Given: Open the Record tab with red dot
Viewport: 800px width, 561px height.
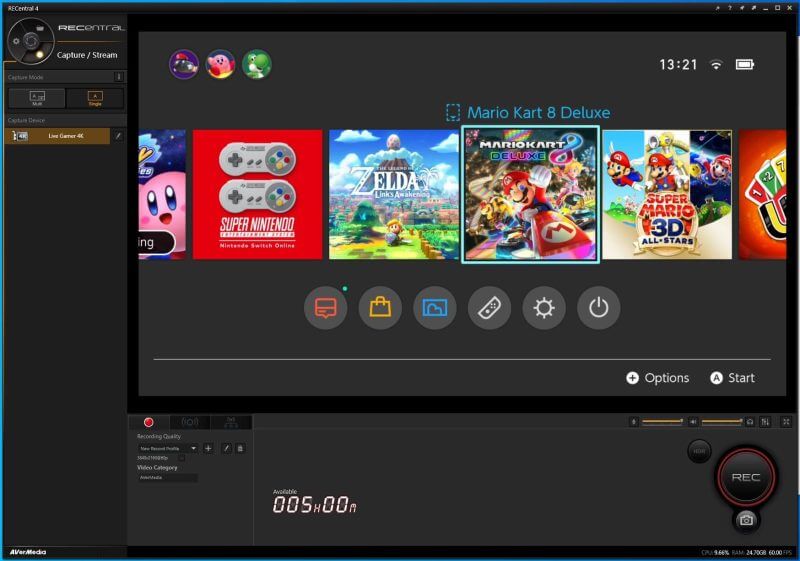Looking at the screenshot, I should 148,422.
